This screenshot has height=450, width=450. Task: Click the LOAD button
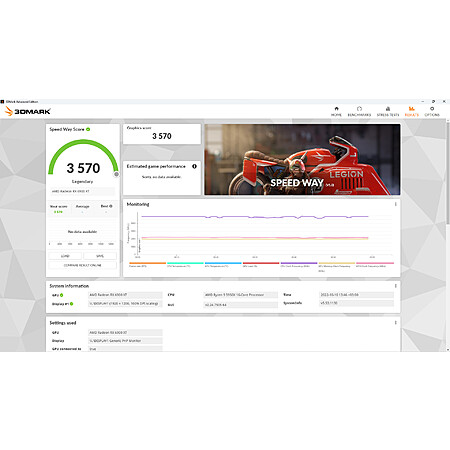(65, 256)
